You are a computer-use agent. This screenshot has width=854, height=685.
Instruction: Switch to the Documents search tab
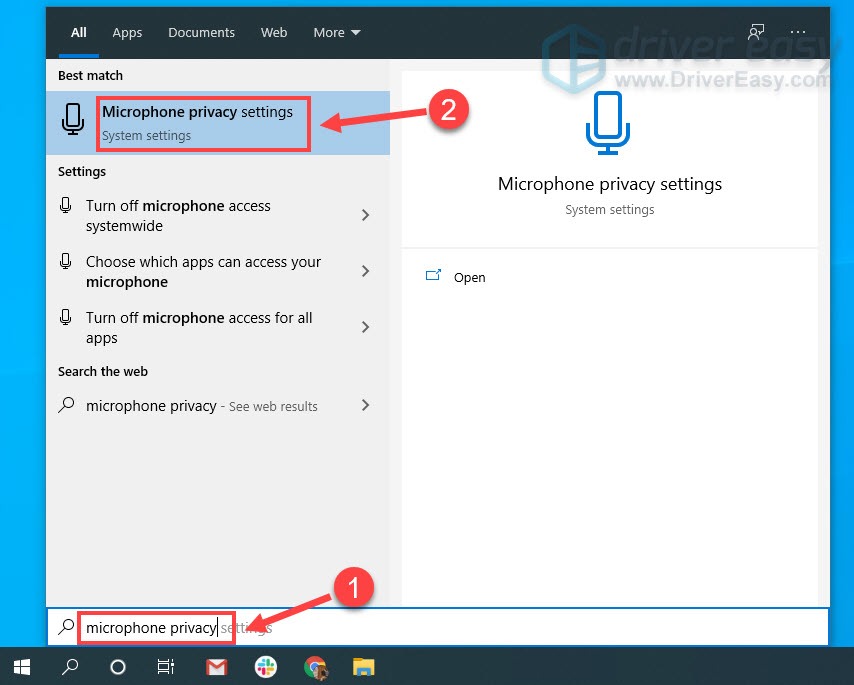tap(201, 32)
